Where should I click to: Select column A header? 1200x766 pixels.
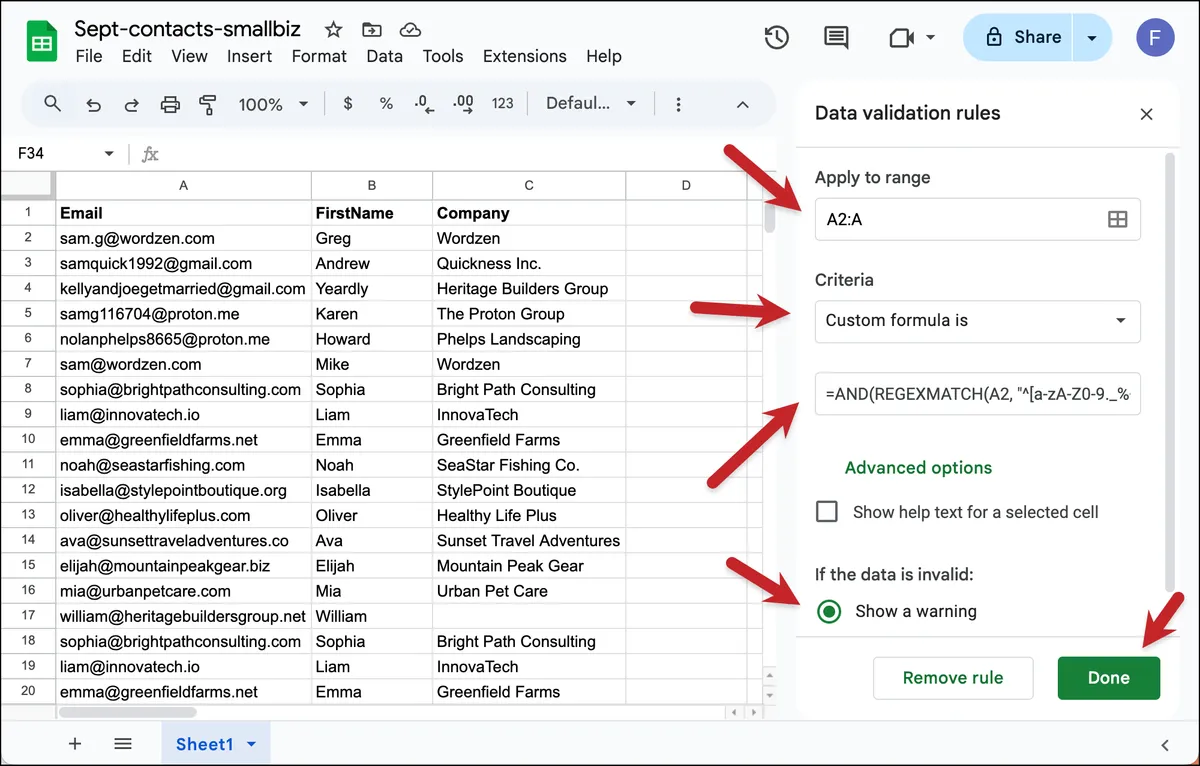coord(183,185)
